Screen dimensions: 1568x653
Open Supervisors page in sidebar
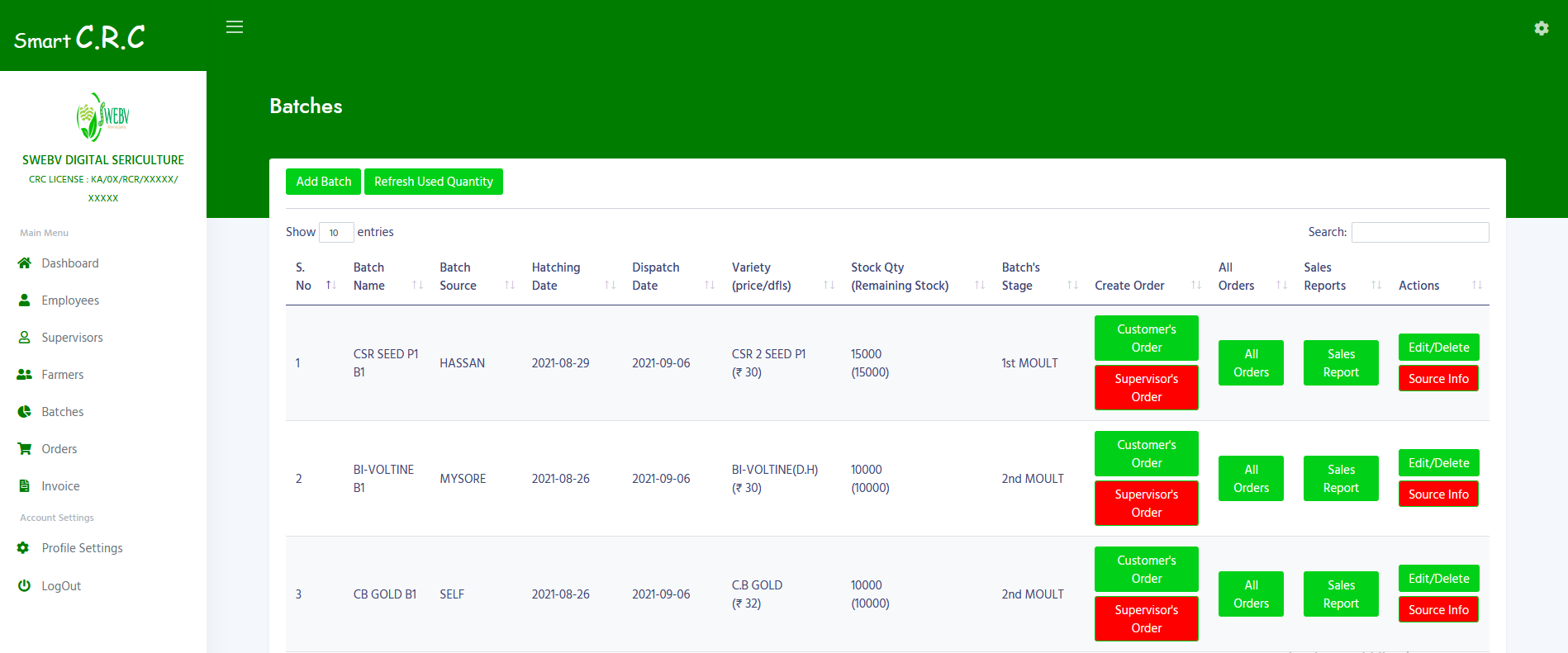pos(72,338)
